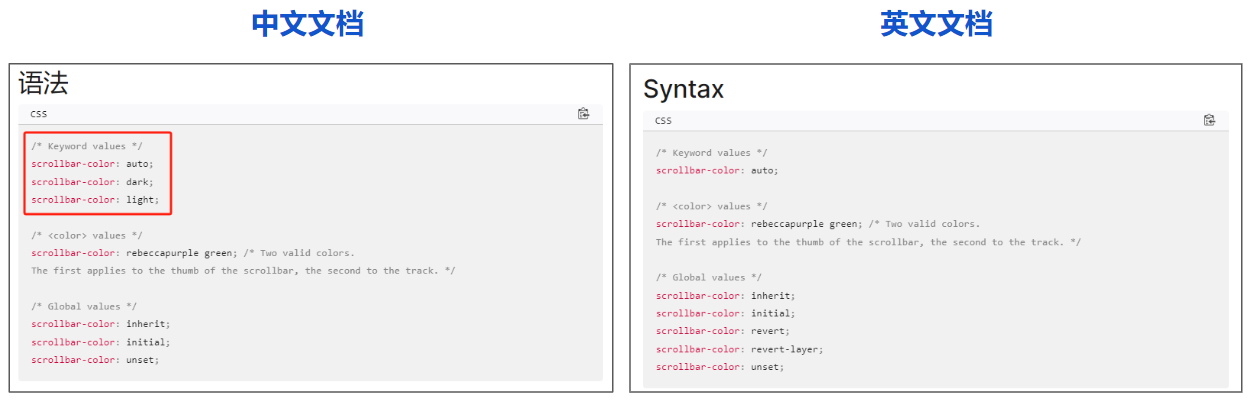Click the scrollbar-color: revert; line
1254x405 pixels.
point(722,331)
